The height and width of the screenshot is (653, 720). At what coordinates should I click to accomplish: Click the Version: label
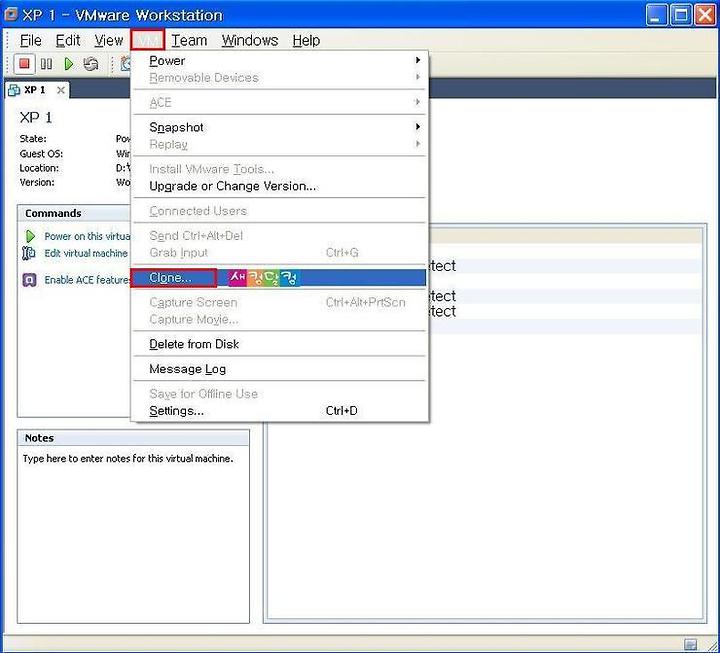pyautogui.click(x=37, y=182)
